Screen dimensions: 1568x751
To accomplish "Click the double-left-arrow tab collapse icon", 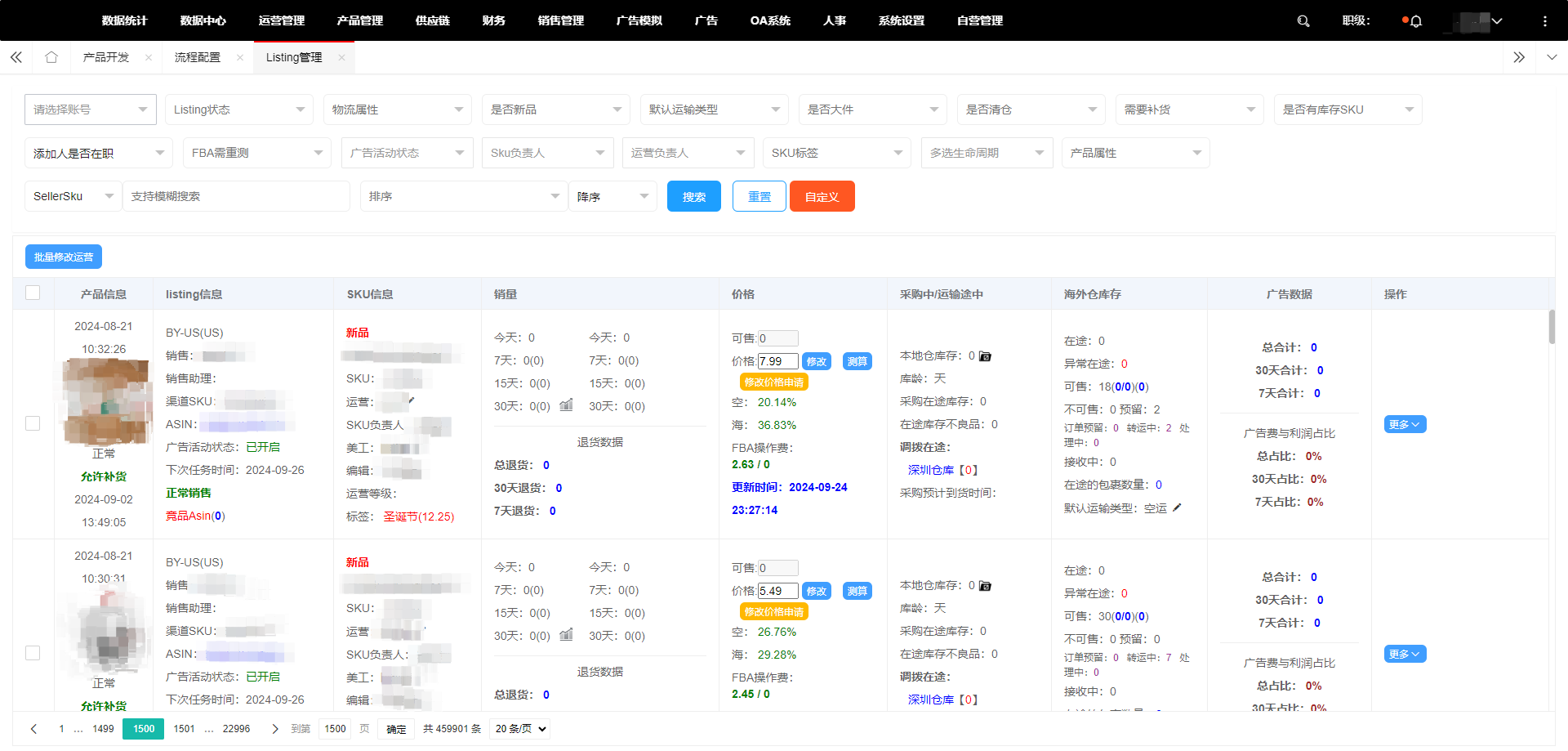I will [16, 57].
